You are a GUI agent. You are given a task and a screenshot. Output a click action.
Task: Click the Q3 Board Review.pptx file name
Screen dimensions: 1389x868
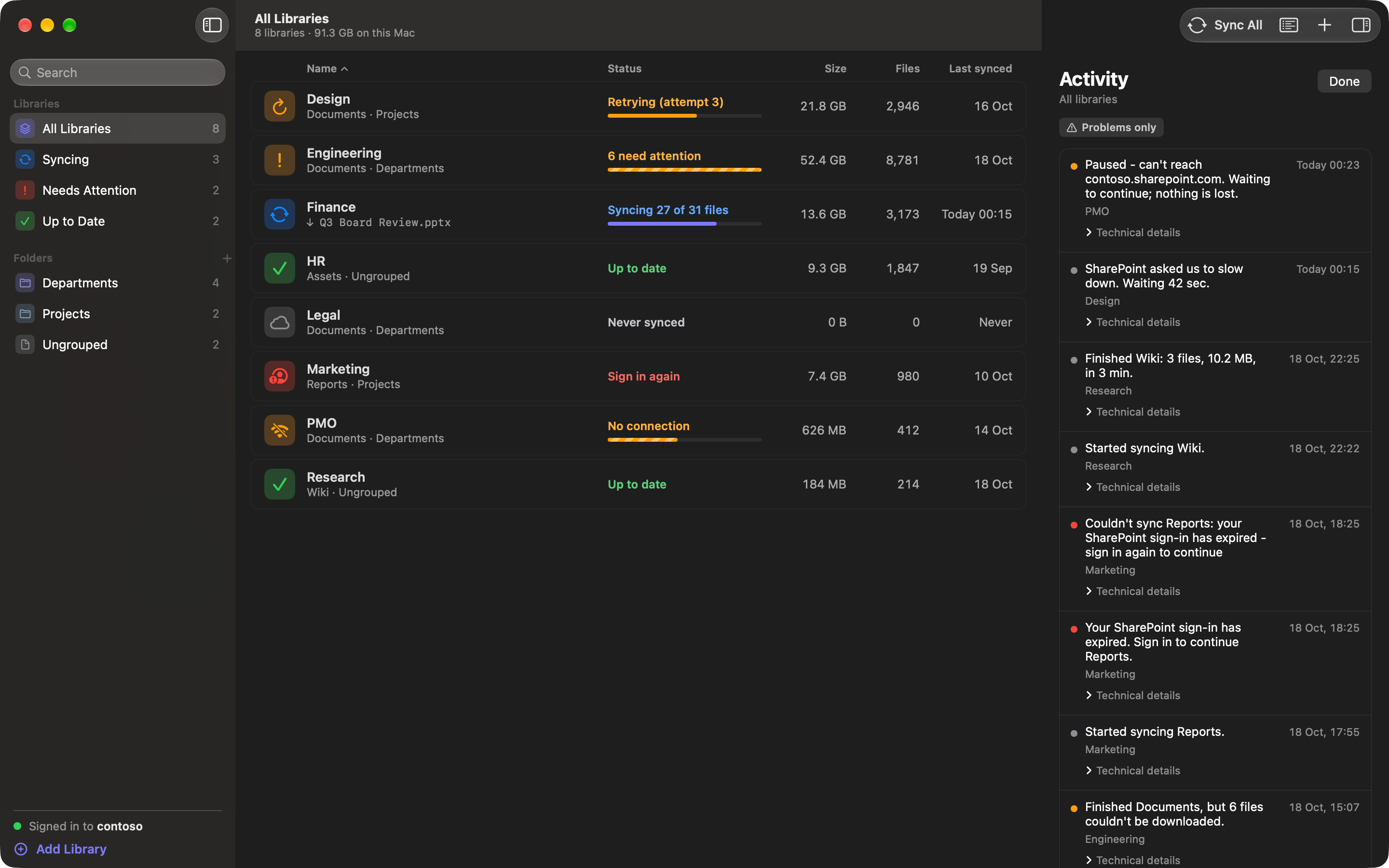point(384,223)
